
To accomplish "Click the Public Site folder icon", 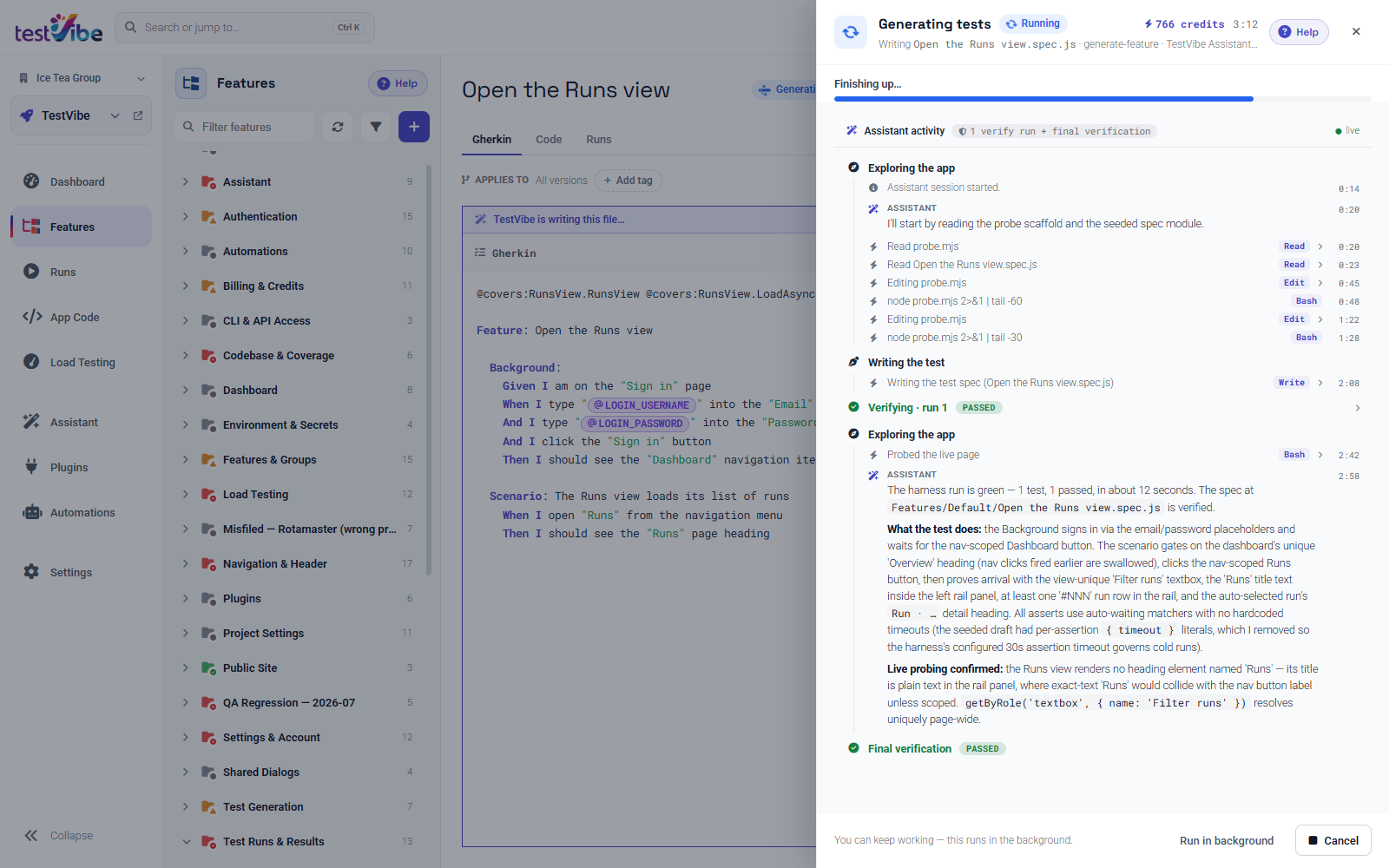I will tap(208, 667).
